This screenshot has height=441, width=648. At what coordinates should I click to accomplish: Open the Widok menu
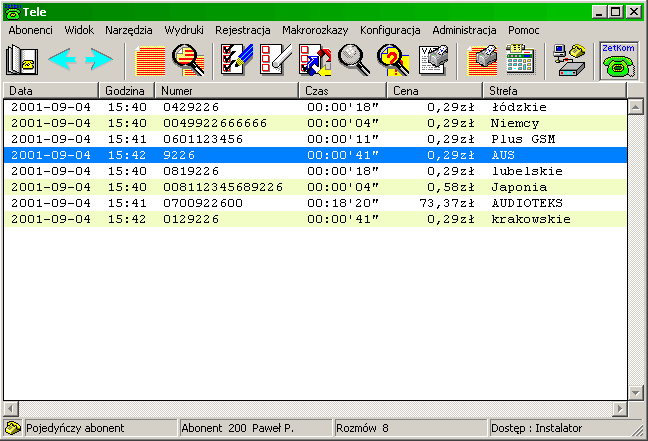[79, 30]
